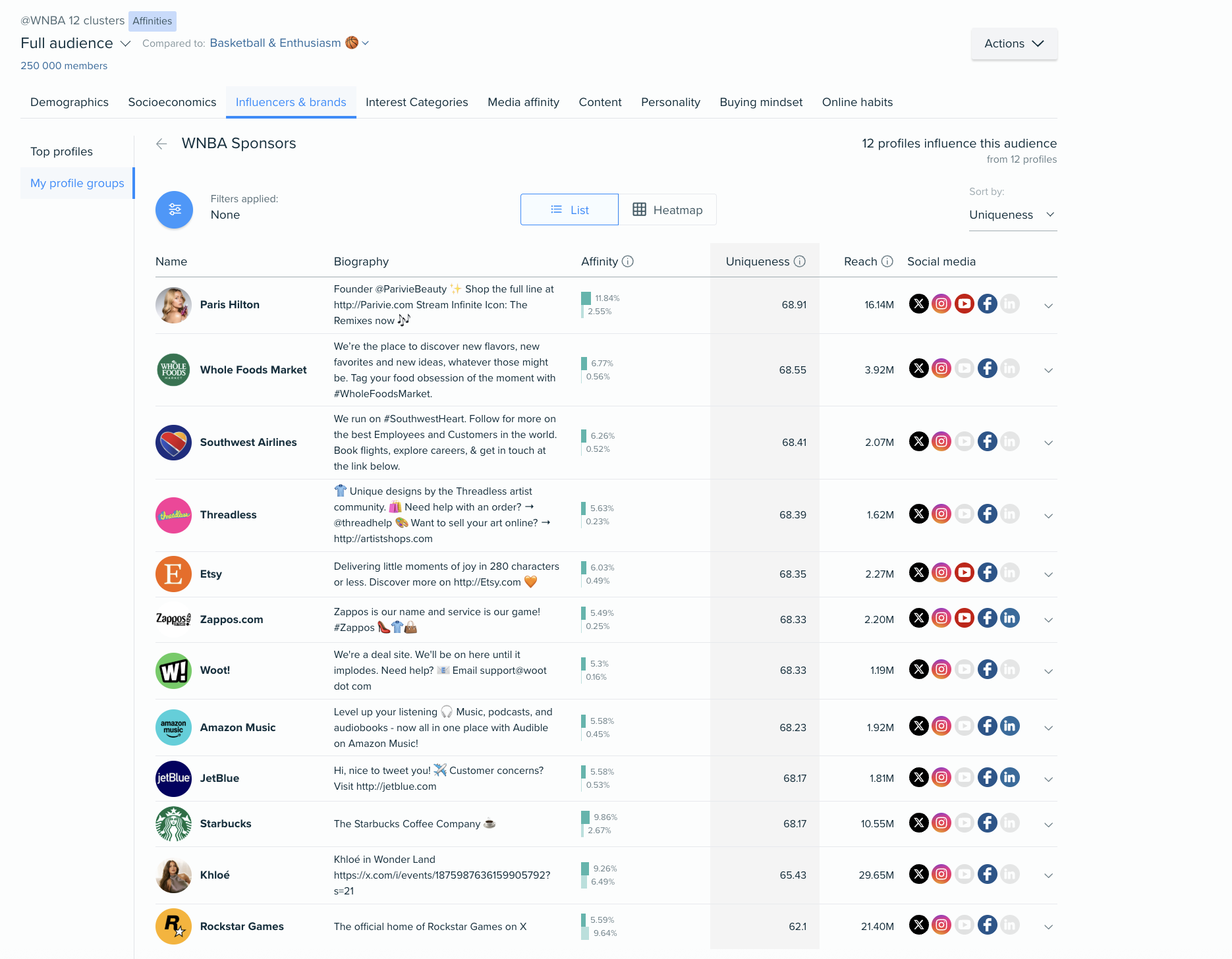Open the Full audience selector
Screen dimensions: 1232x959
[x=76, y=43]
